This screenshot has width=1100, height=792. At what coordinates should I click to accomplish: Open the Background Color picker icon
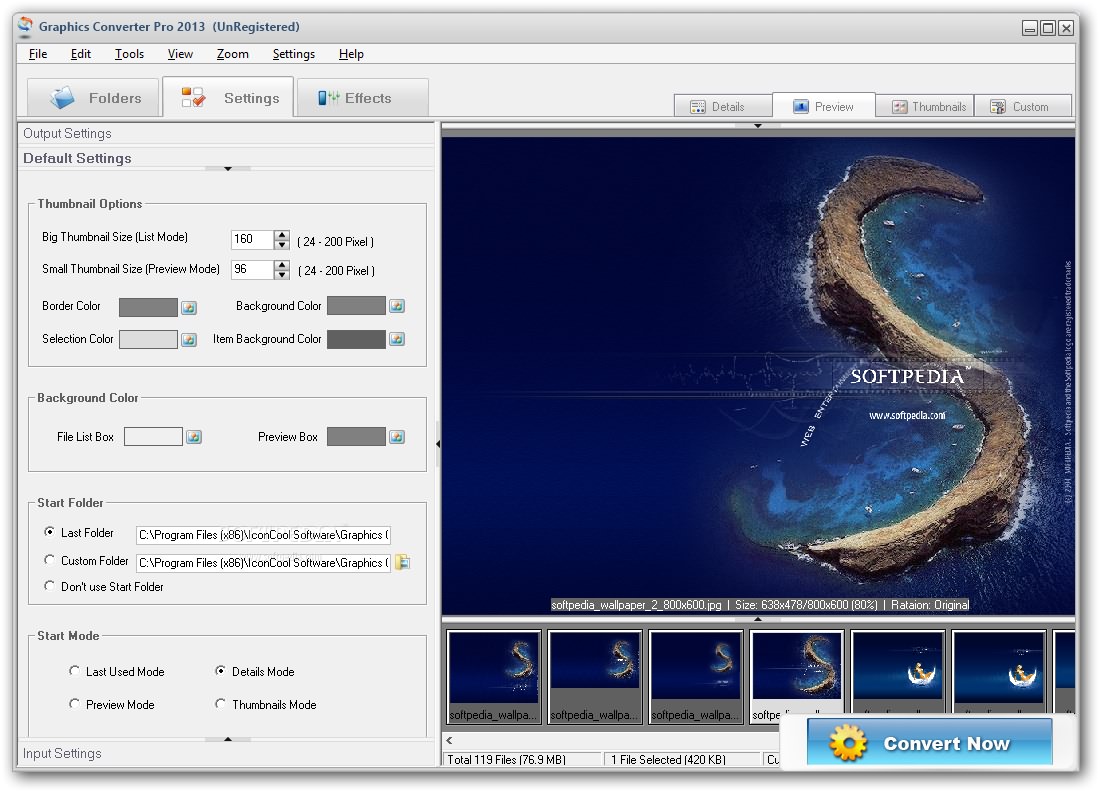tap(396, 306)
